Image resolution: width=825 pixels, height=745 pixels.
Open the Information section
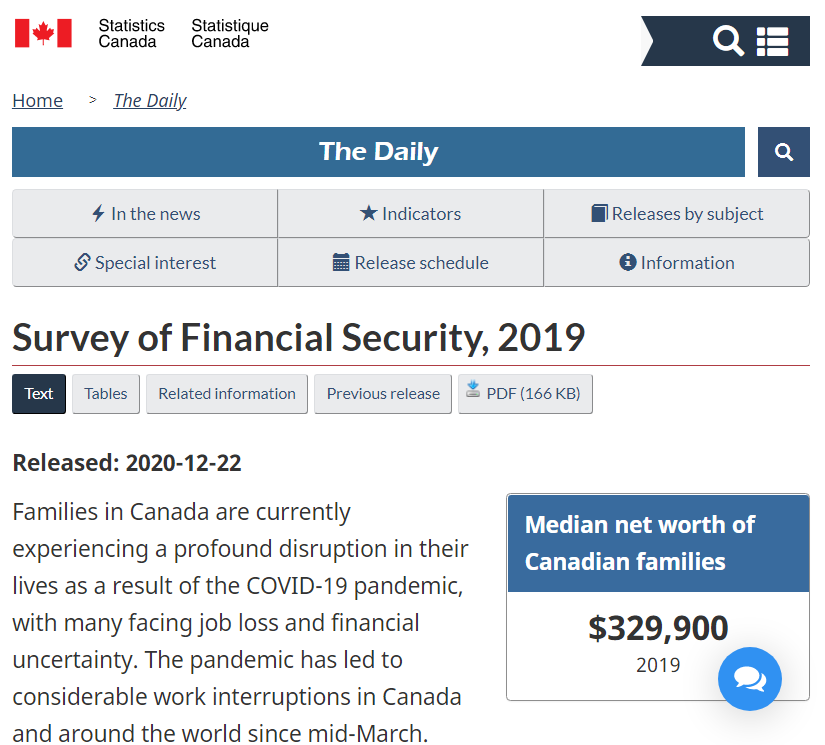[x=677, y=263]
